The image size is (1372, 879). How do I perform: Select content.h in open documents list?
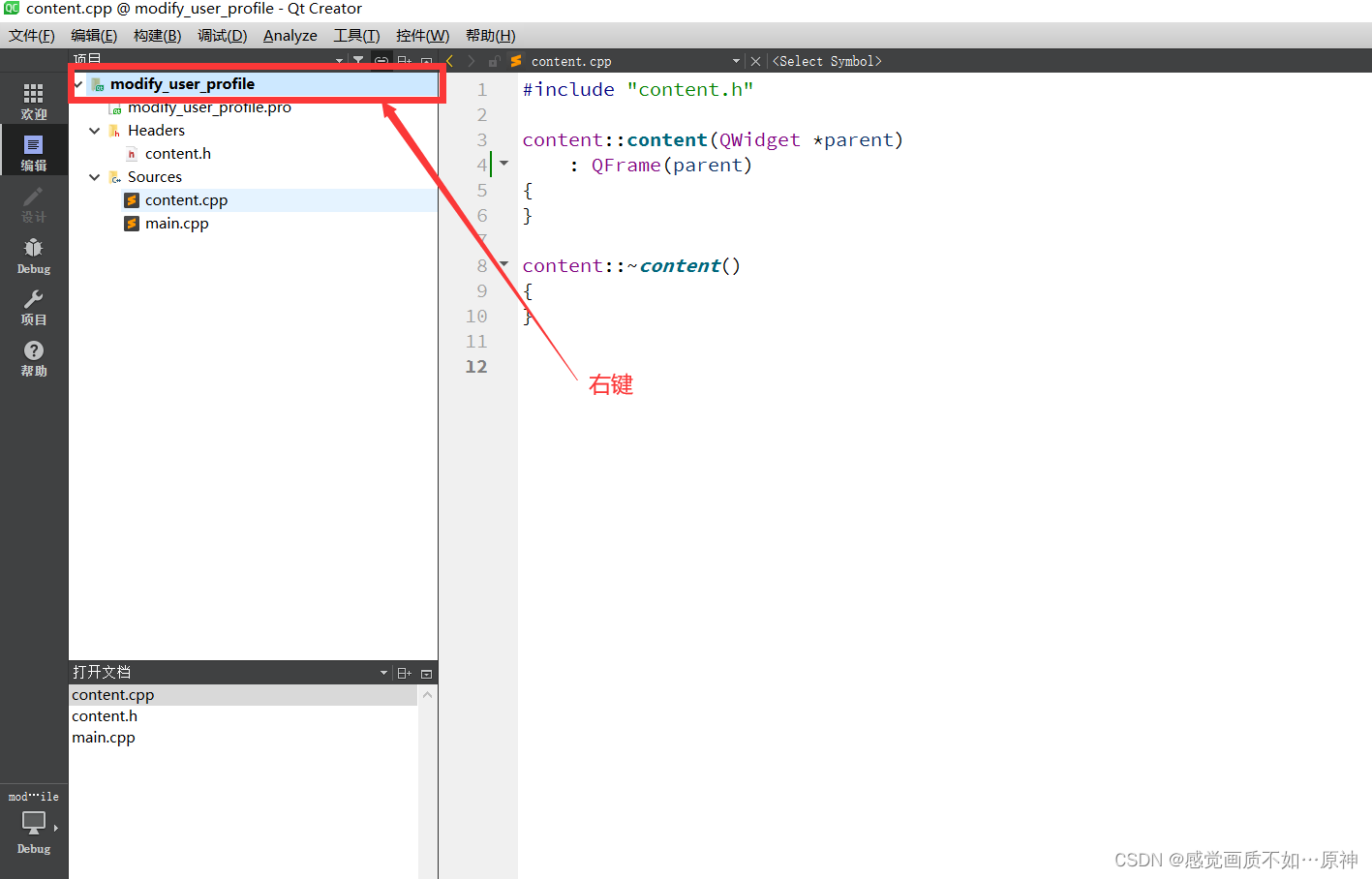(x=244, y=716)
